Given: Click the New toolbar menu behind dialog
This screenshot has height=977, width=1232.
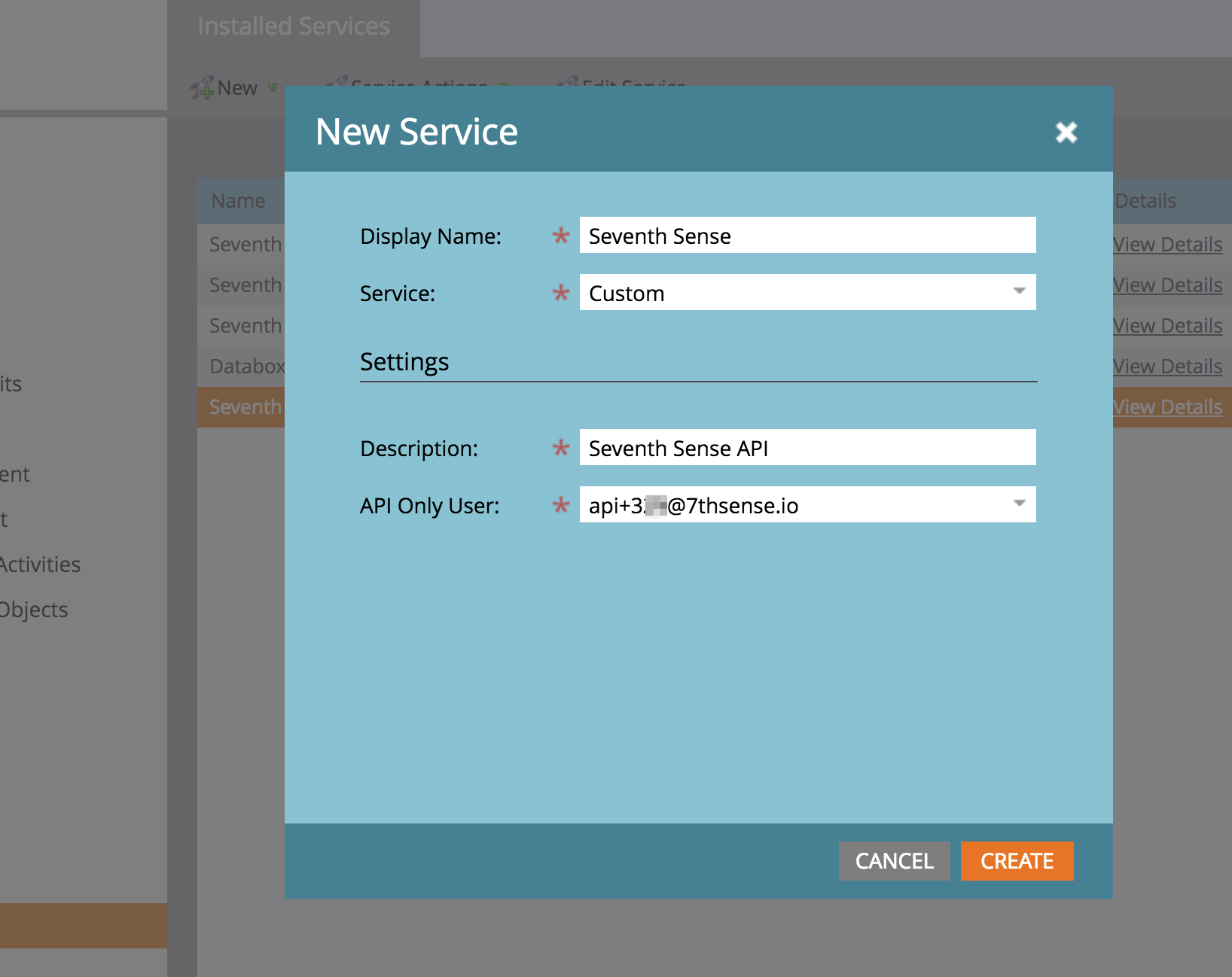Looking at the screenshot, I should (x=236, y=88).
